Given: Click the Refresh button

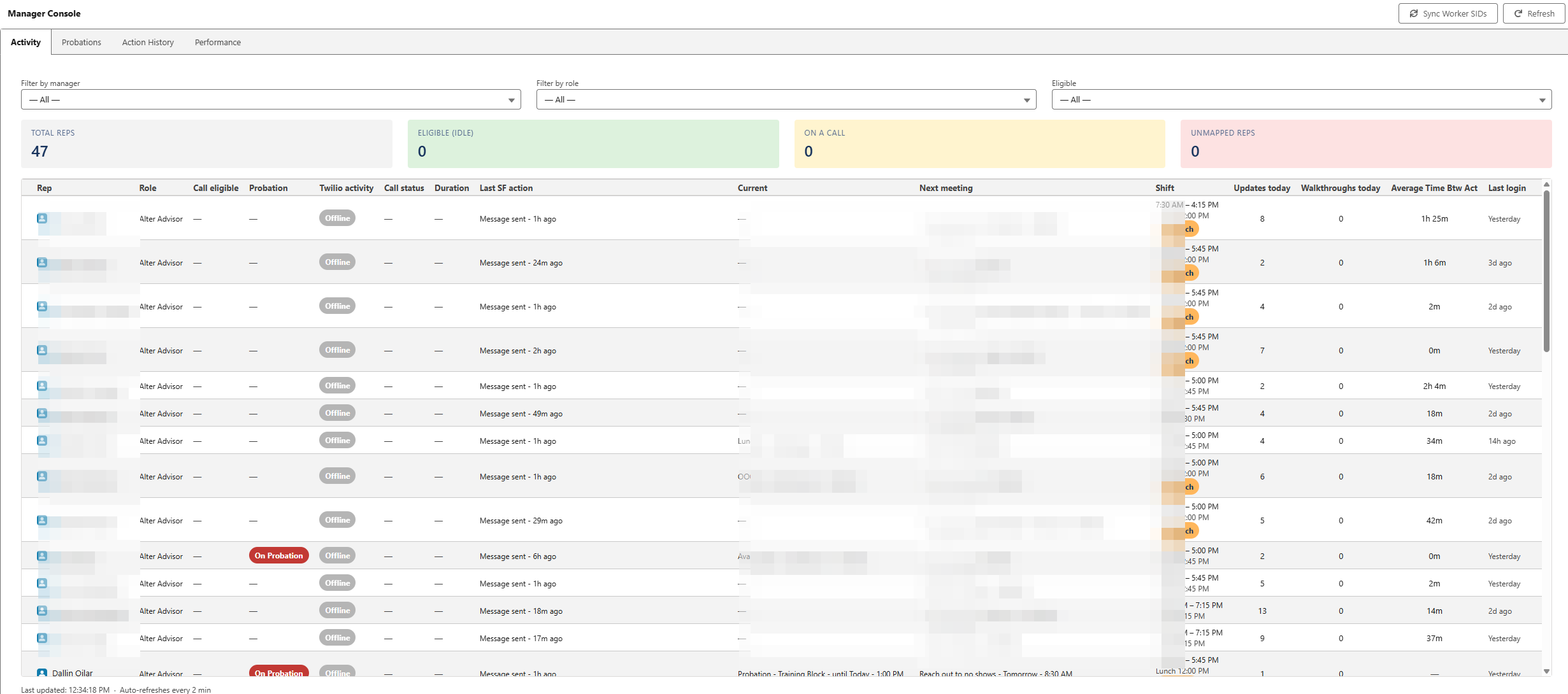Looking at the screenshot, I should coord(1534,13).
